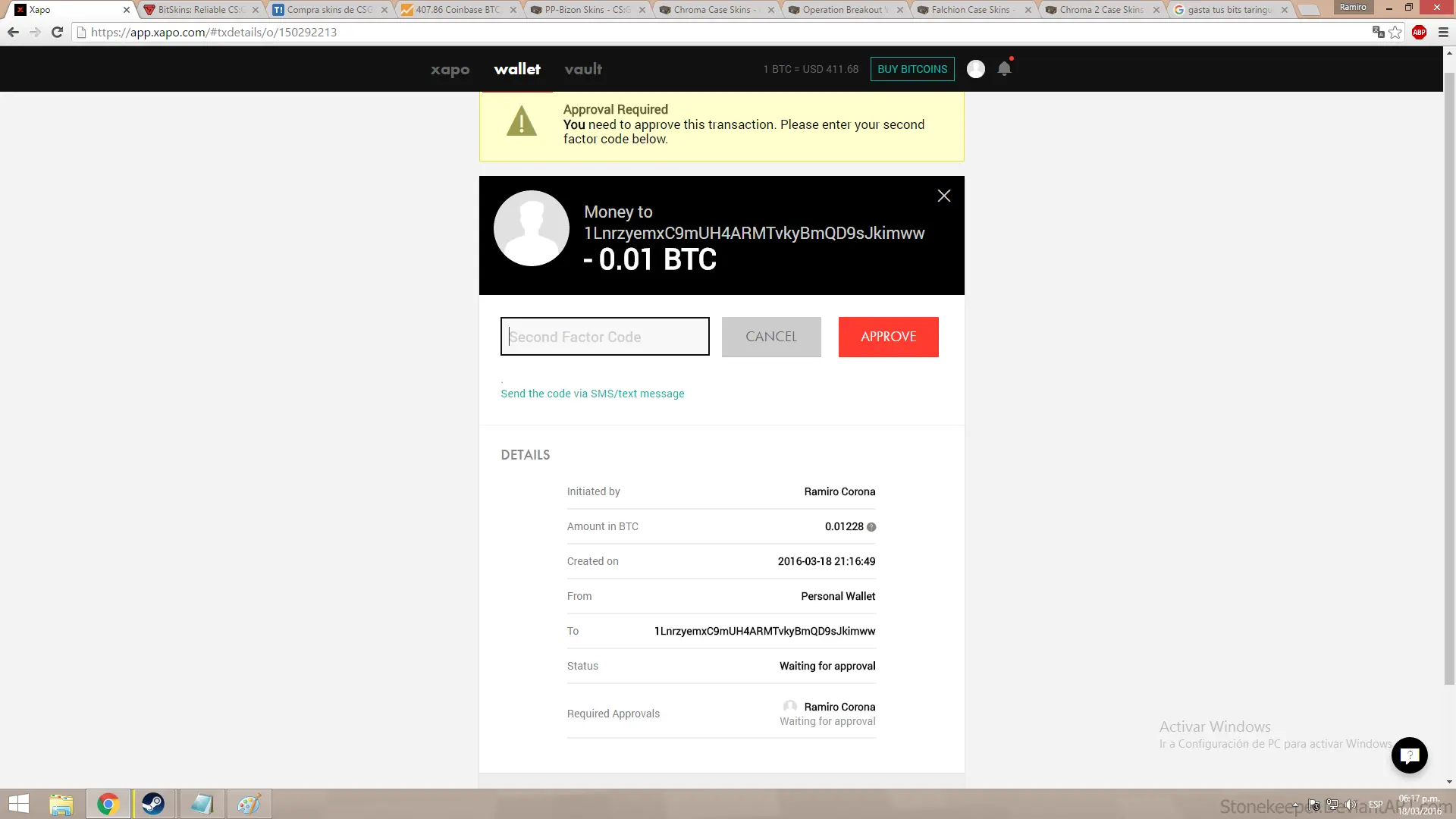Viewport: 1456px width, 819px height.
Task: Switch to gasta tus bits Google tab
Action: pyautogui.click(x=1230, y=10)
